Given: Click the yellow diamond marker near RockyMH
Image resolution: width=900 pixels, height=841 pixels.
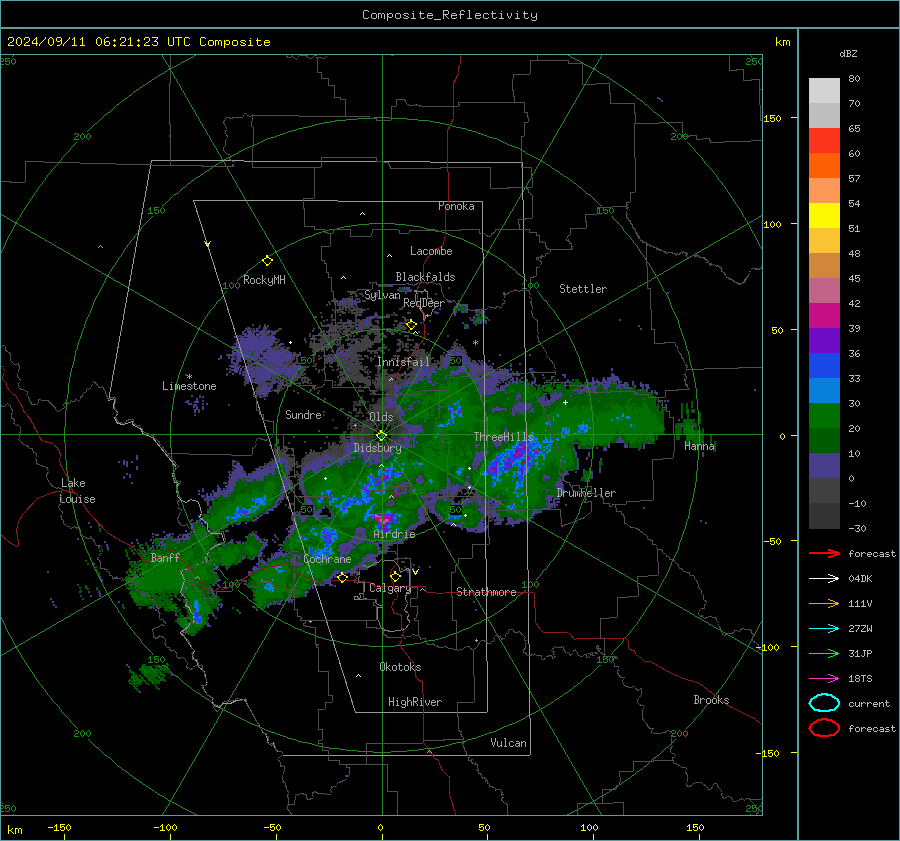Looking at the screenshot, I should pyautogui.click(x=267, y=261).
